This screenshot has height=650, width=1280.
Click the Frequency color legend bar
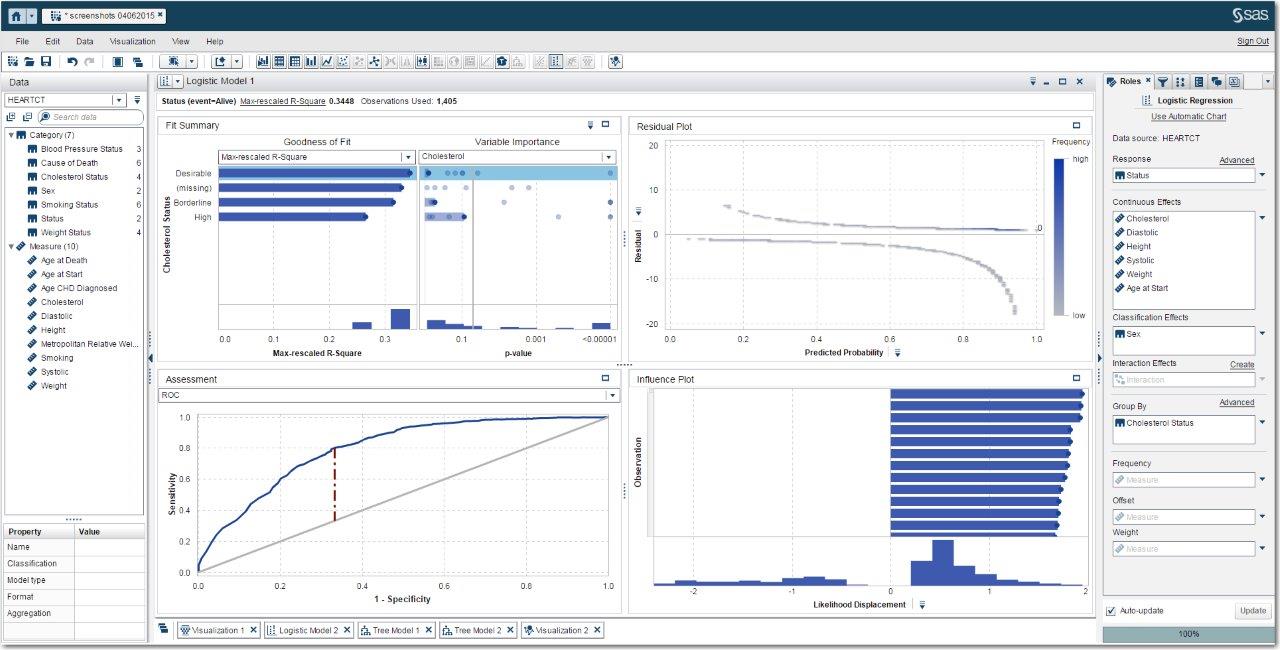pos(1059,237)
